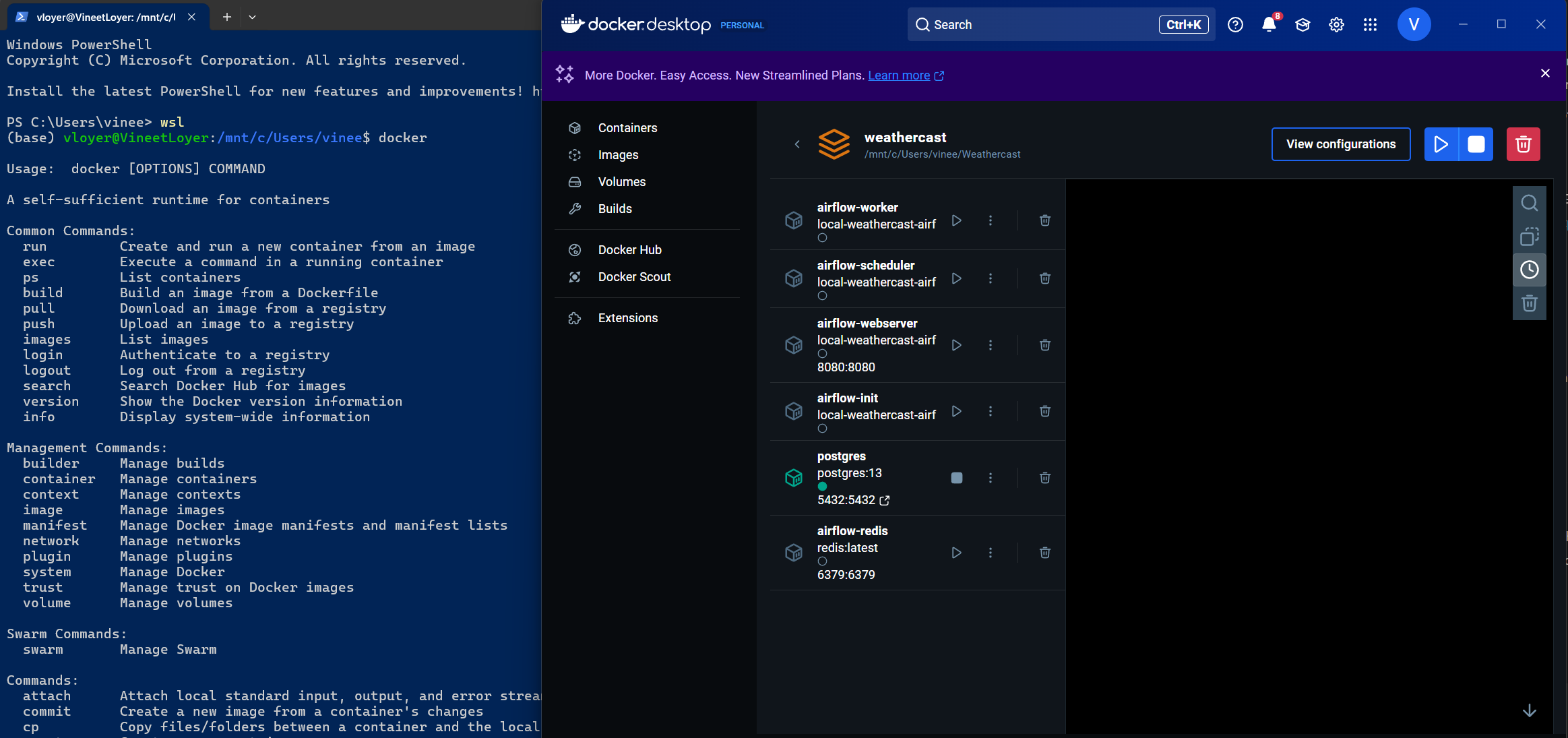Viewport: 1568px width, 738px height.
Task: Delete the whole weathercast stack
Action: point(1523,144)
